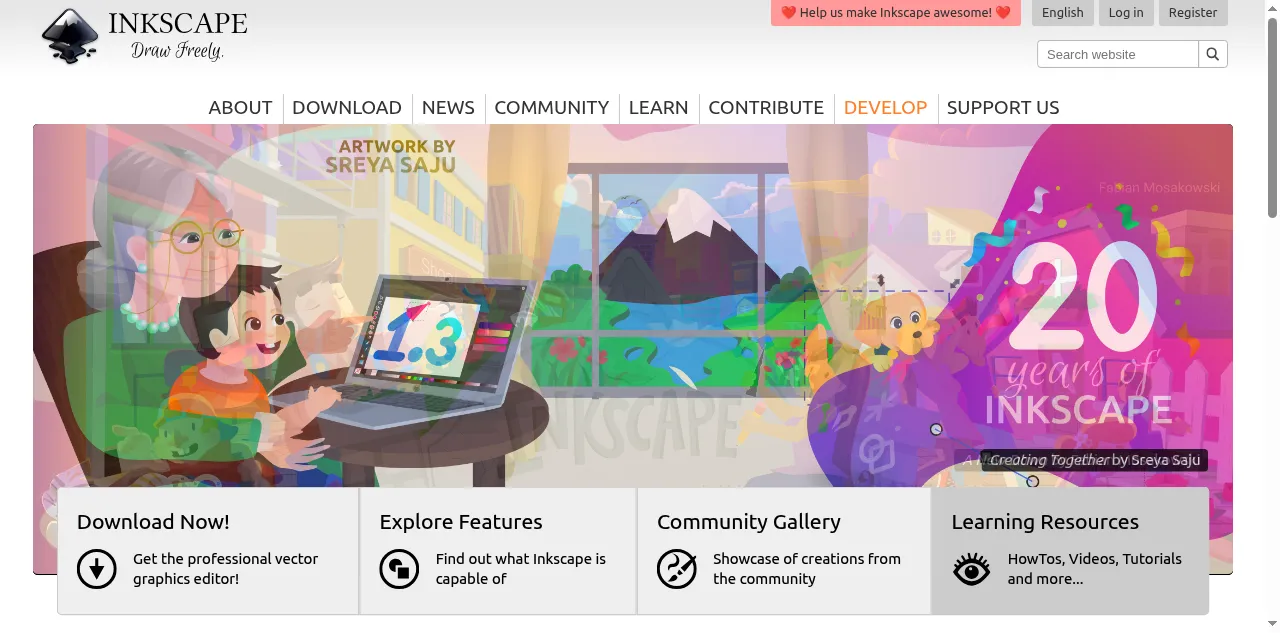Click the Explore Features shapes icon
Viewport: 1280px width, 633px height.
tap(399, 569)
